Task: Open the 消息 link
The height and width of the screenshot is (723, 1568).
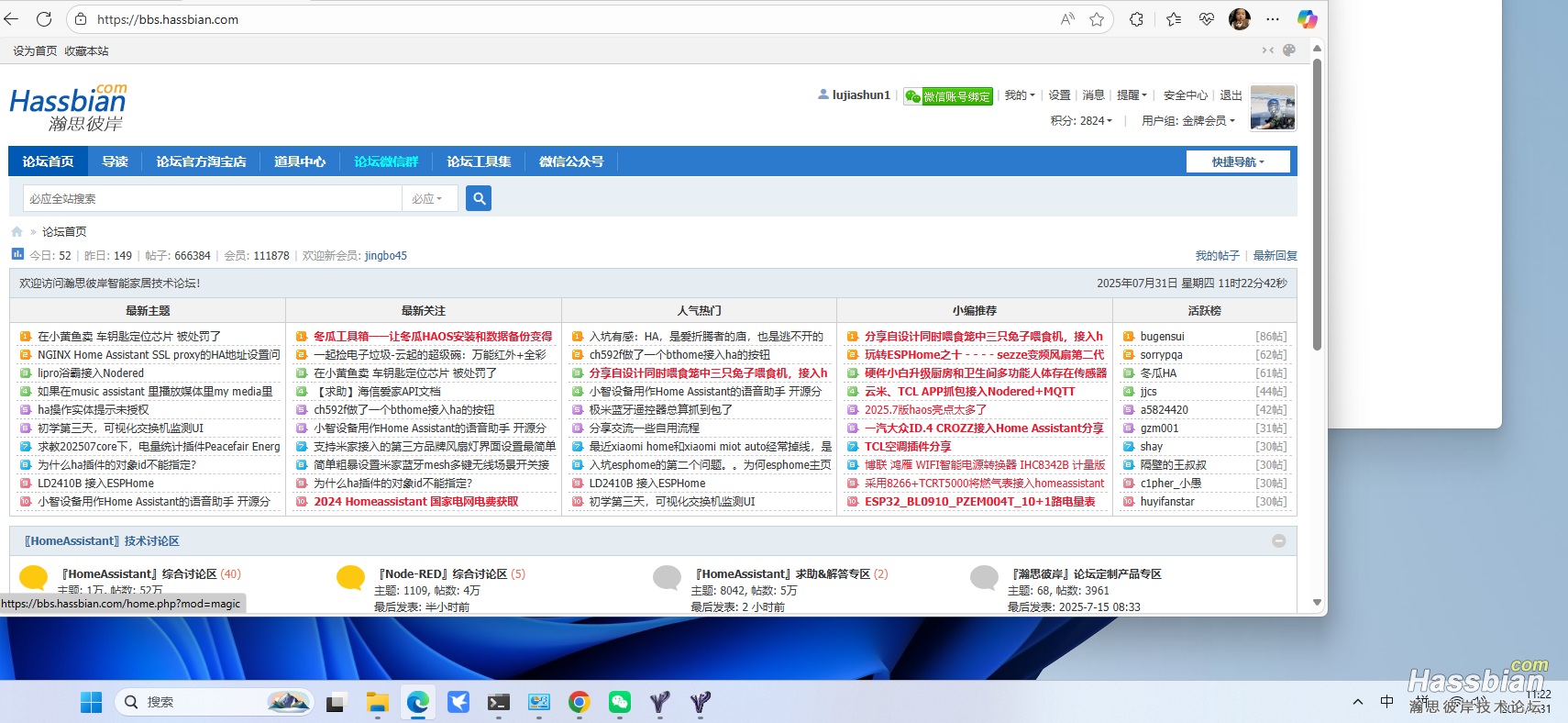Action: pyautogui.click(x=1093, y=95)
